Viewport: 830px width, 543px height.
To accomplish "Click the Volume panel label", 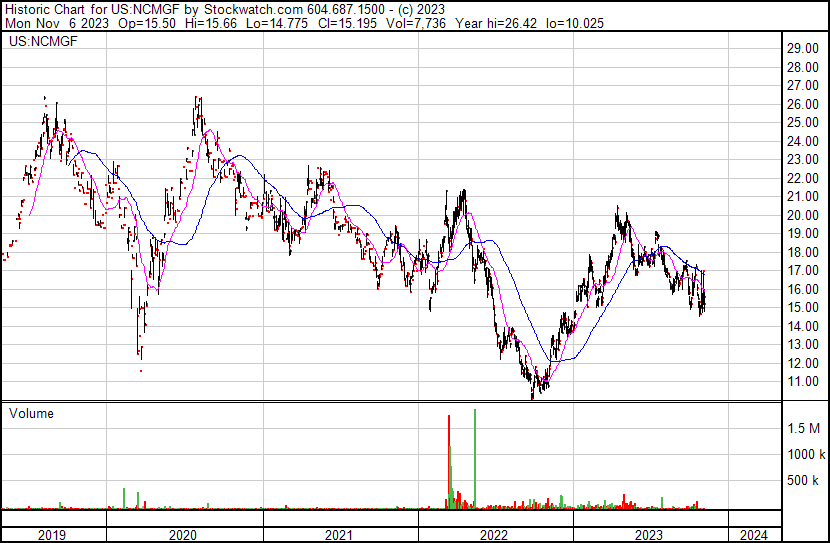I will click(x=31, y=413).
